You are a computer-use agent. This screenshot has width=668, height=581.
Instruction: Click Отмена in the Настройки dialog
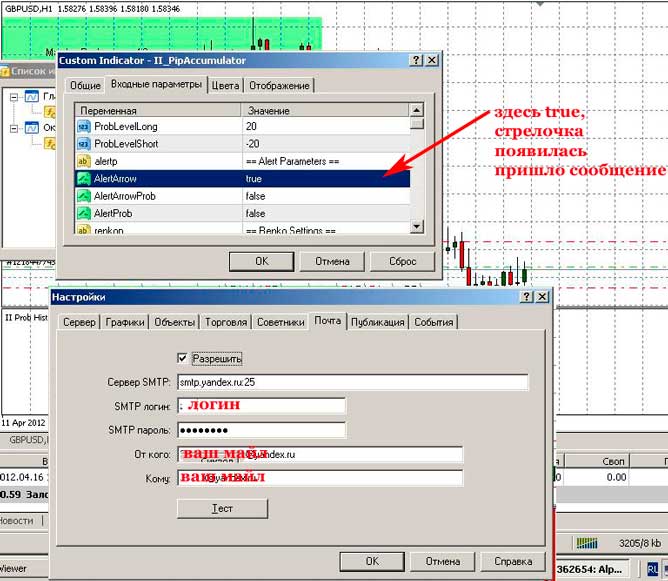443,561
